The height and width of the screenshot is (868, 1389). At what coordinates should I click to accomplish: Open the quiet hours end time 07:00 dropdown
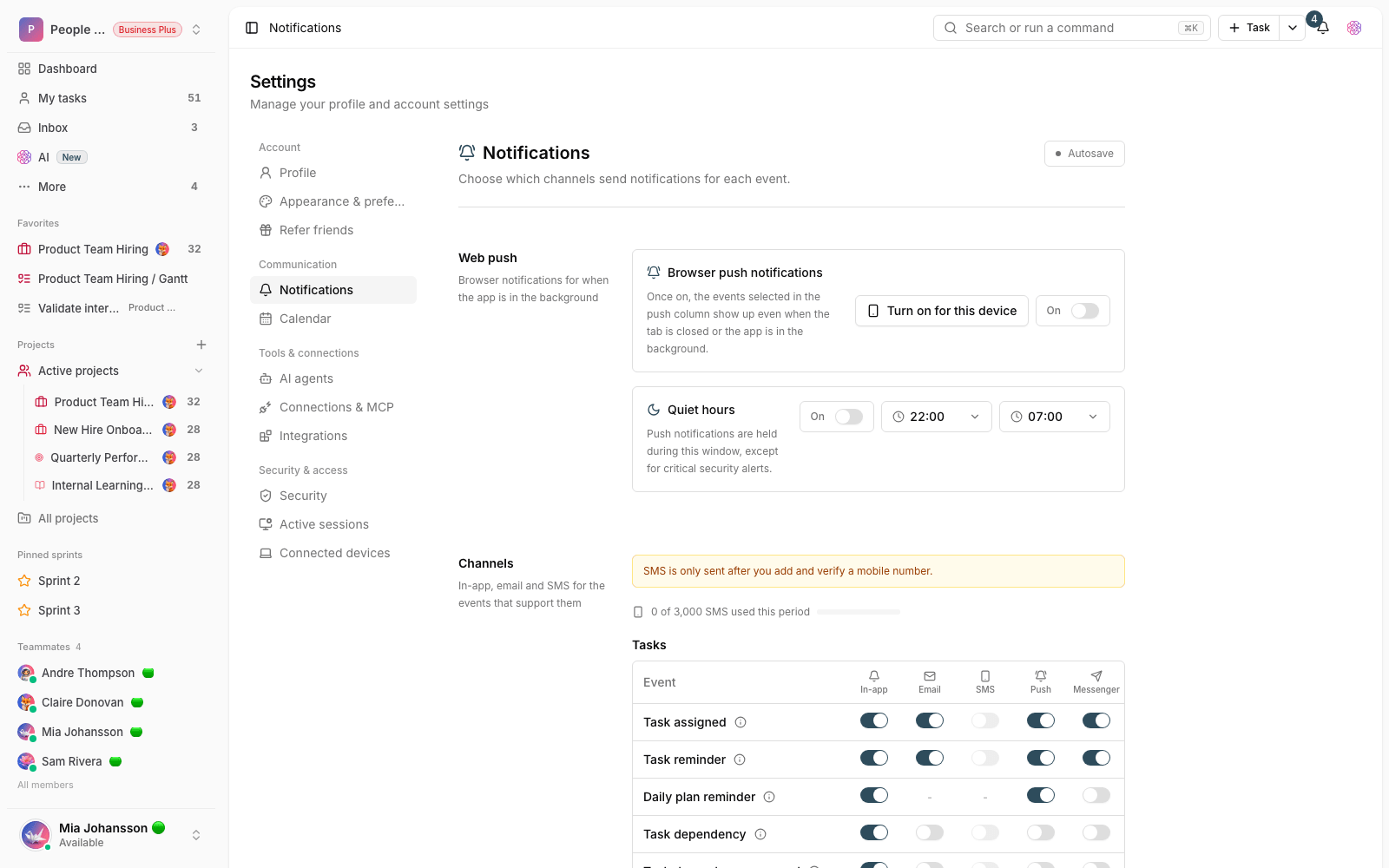[1055, 417]
